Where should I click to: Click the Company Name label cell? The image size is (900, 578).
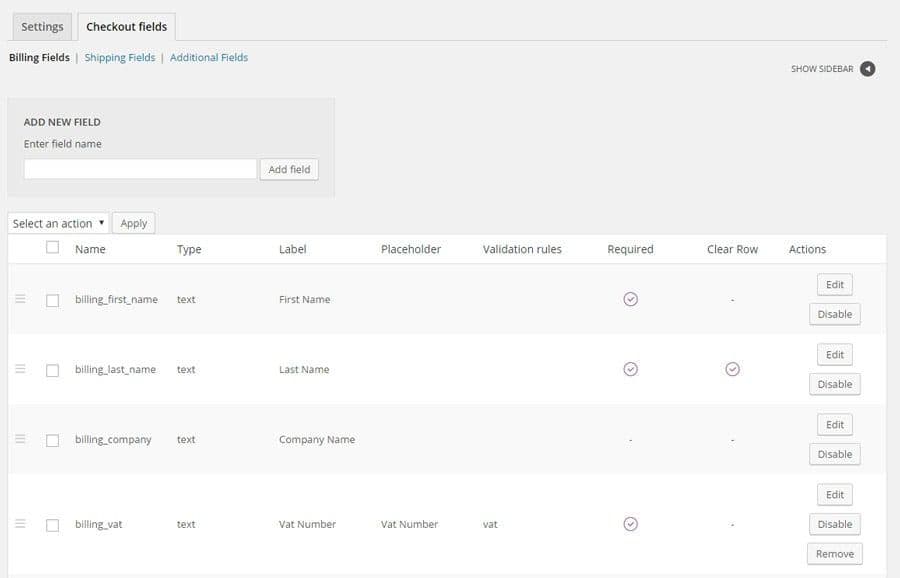pyautogui.click(x=317, y=440)
